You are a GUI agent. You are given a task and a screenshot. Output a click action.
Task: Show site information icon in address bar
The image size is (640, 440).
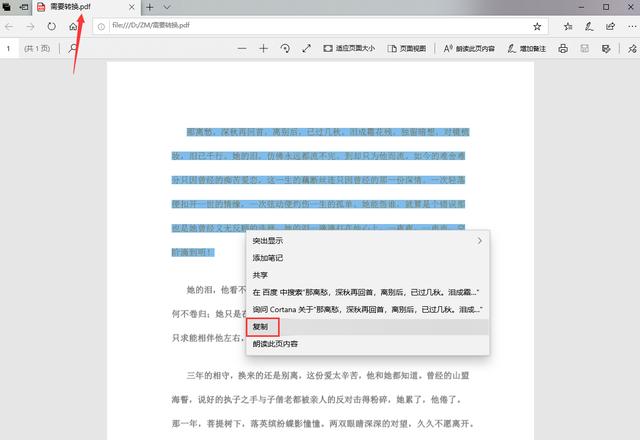[x=101, y=27]
